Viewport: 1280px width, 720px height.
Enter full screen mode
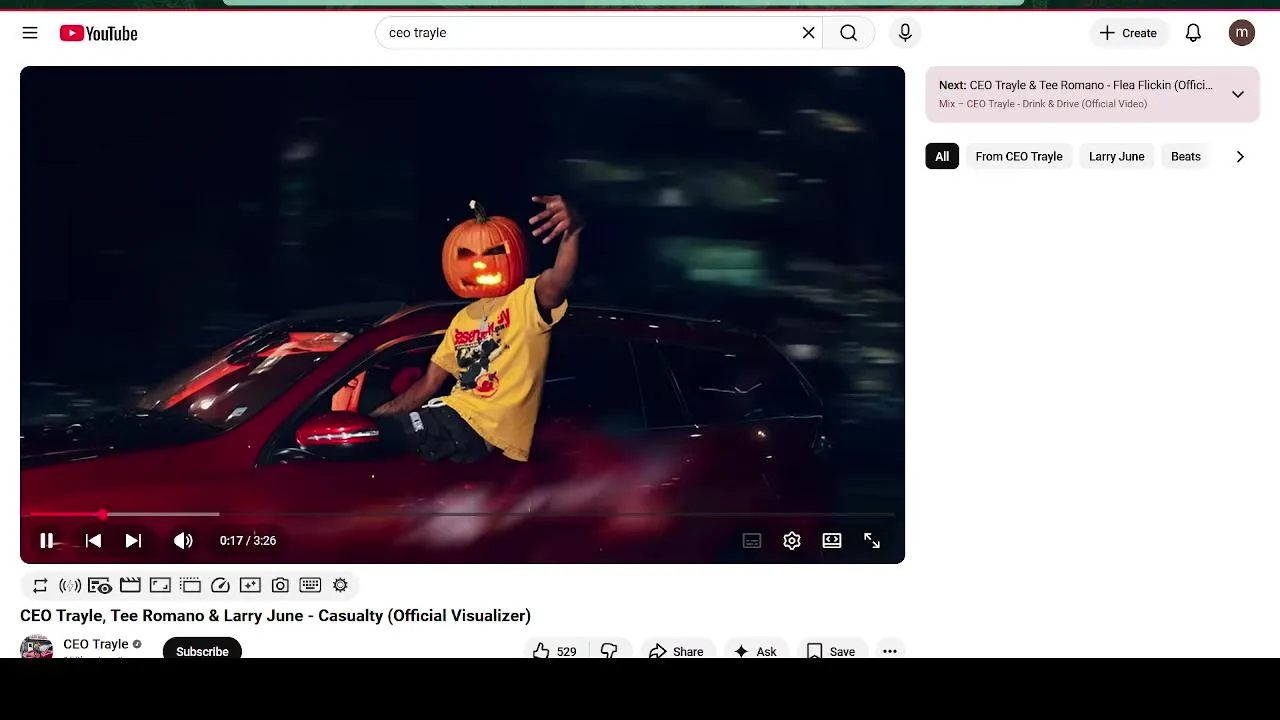pyautogui.click(x=872, y=541)
